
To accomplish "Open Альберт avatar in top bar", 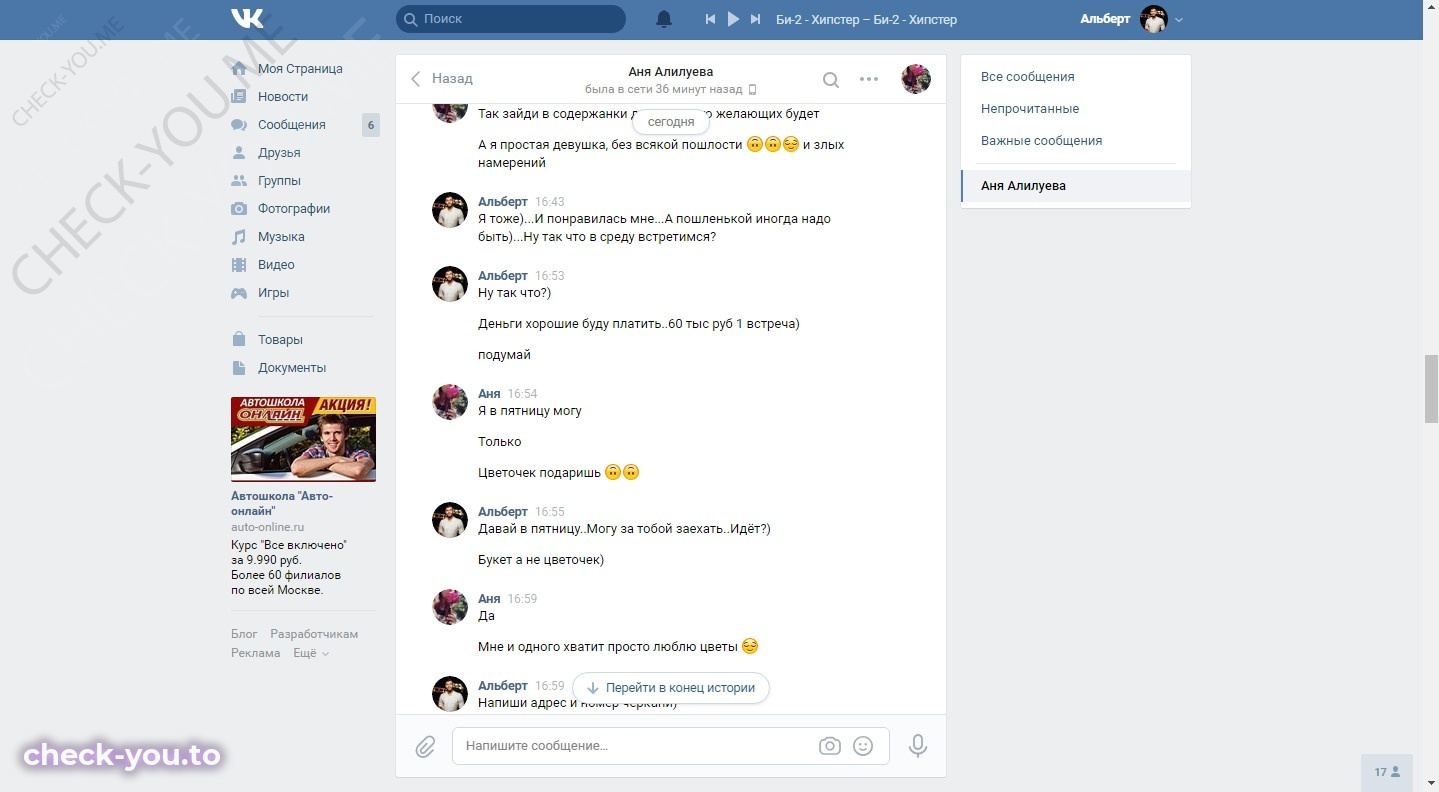I will click(x=1154, y=19).
